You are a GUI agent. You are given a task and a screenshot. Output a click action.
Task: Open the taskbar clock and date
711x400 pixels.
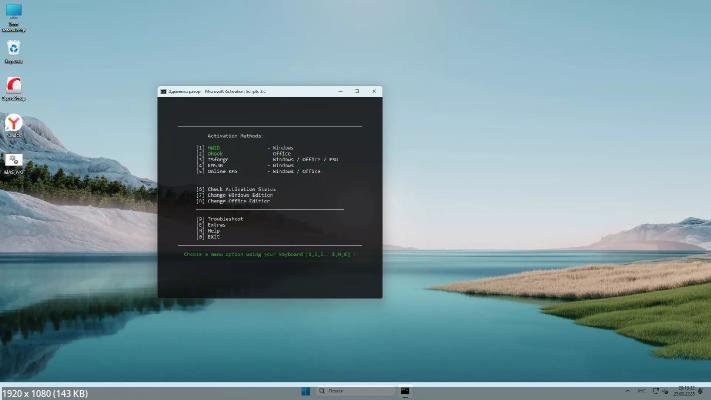[684, 391]
